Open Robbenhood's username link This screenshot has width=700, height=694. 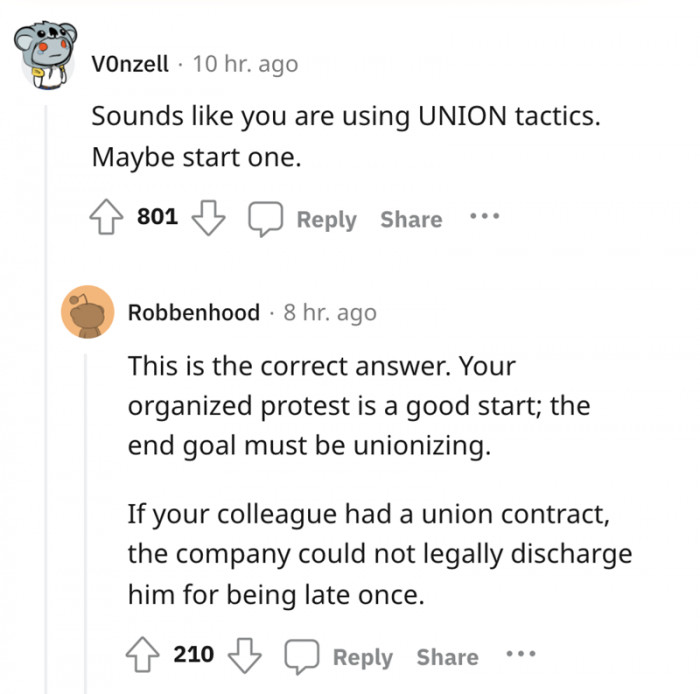[193, 312]
